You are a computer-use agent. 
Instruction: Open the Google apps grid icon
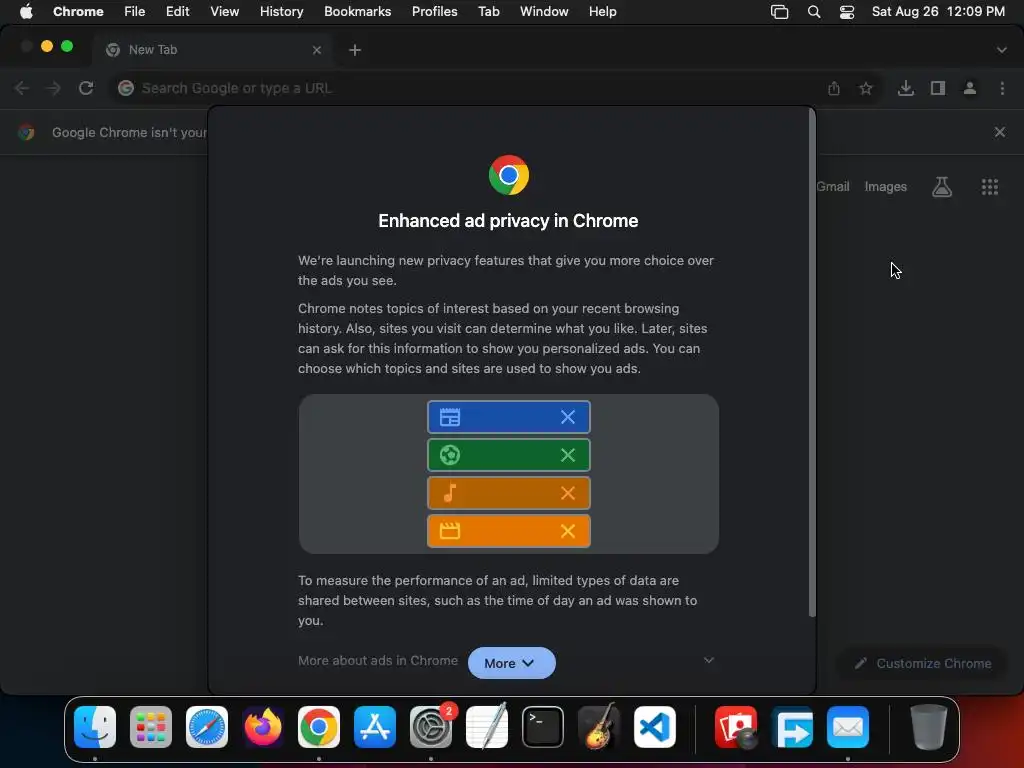pos(989,187)
